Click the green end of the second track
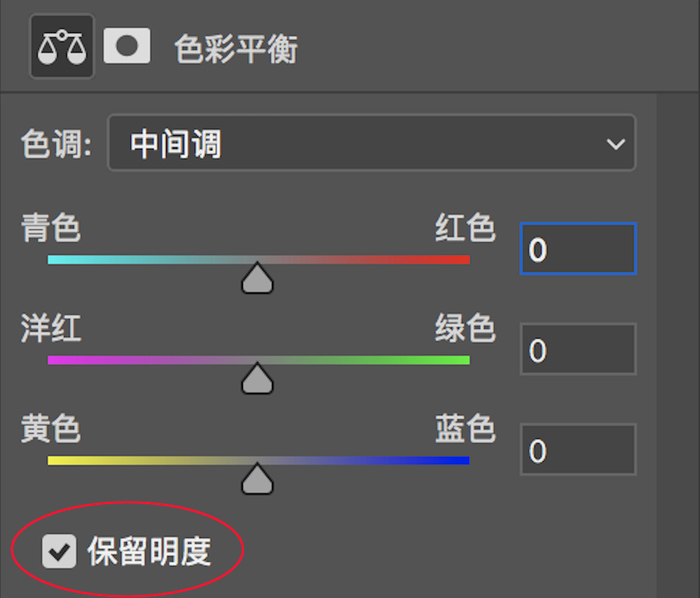Screen dimensions: 700x598 460,360
